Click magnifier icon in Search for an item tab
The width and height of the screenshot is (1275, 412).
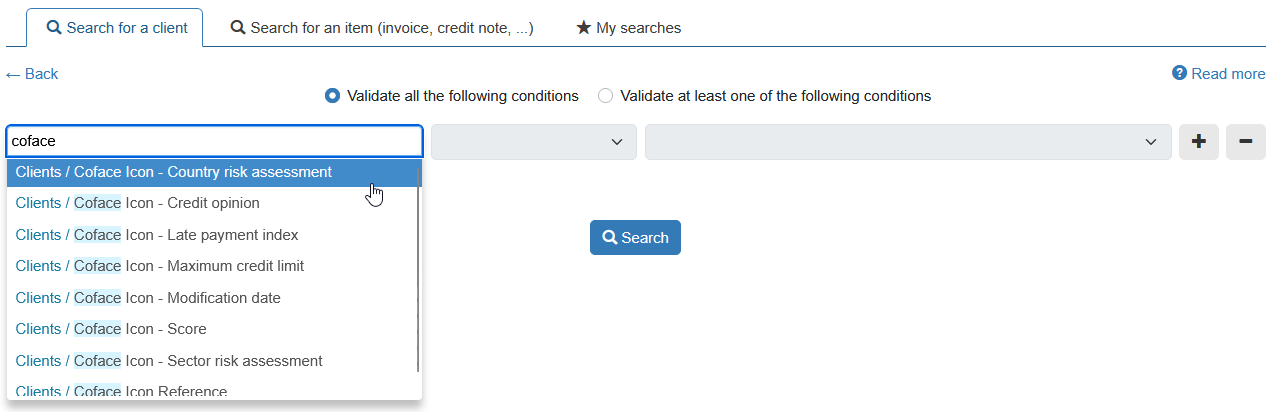[238, 28]
